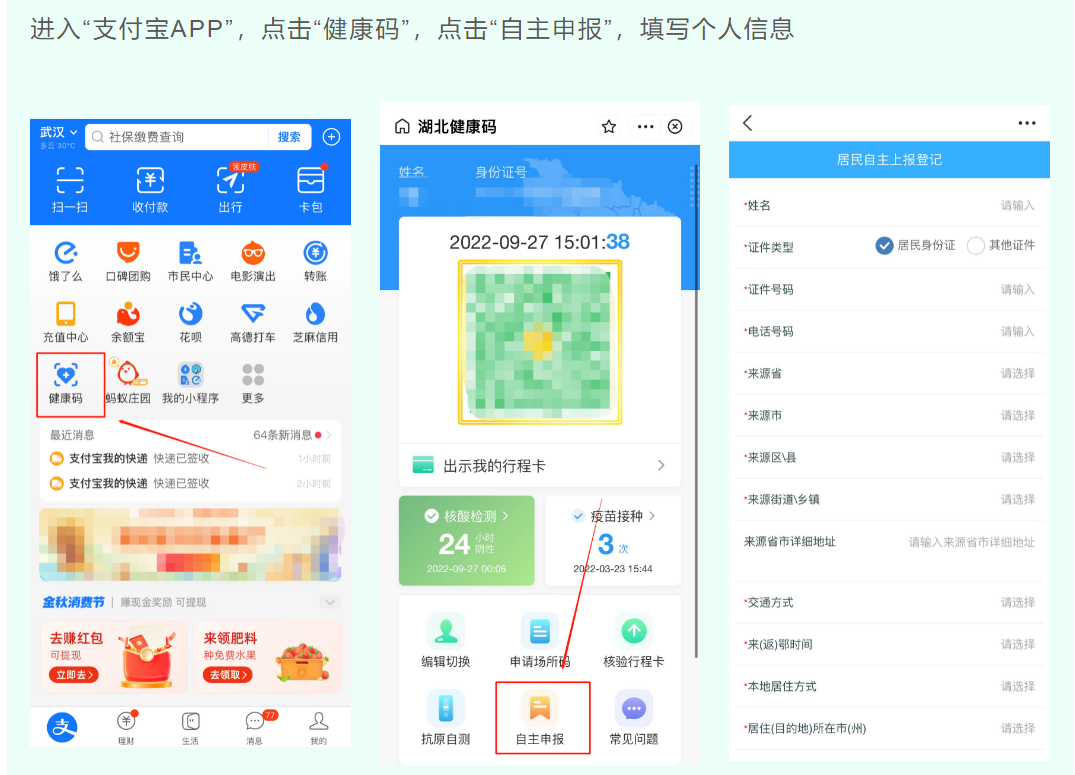Screen dimensions: 1075x775
Task: Tap the 社保缴费查询 search field
Action: click(x=177, y=137)
